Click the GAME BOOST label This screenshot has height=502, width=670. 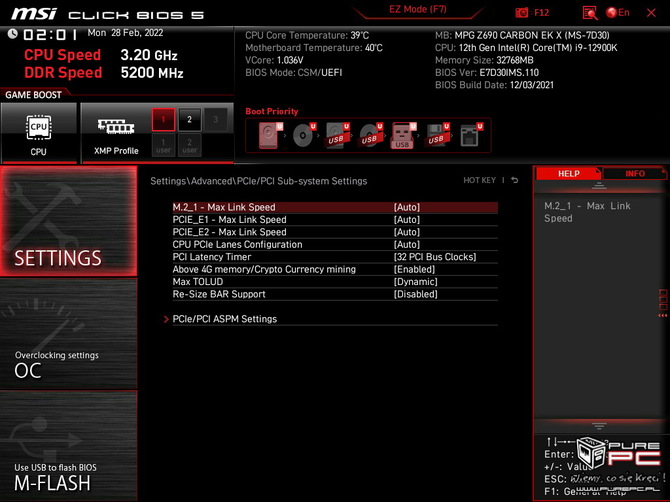point(33,95)
